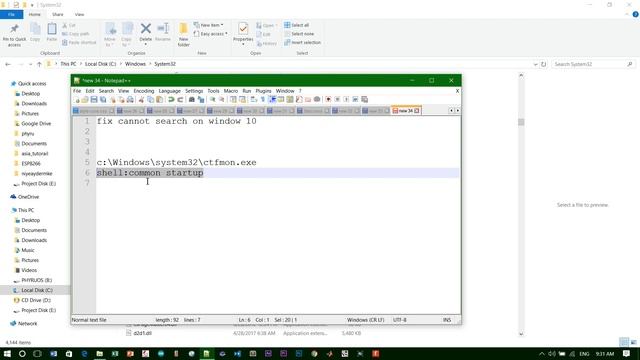Open Notepad++ Language menu
The height and width of the screenshot is (360, 640).
169,91
